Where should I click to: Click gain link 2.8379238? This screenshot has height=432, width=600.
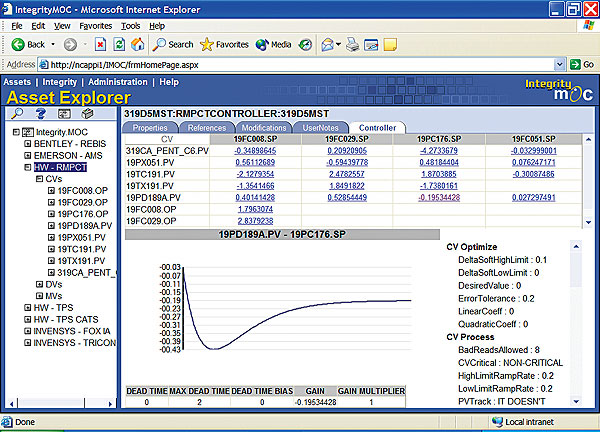pyautogui.click(x=255, y=221)
